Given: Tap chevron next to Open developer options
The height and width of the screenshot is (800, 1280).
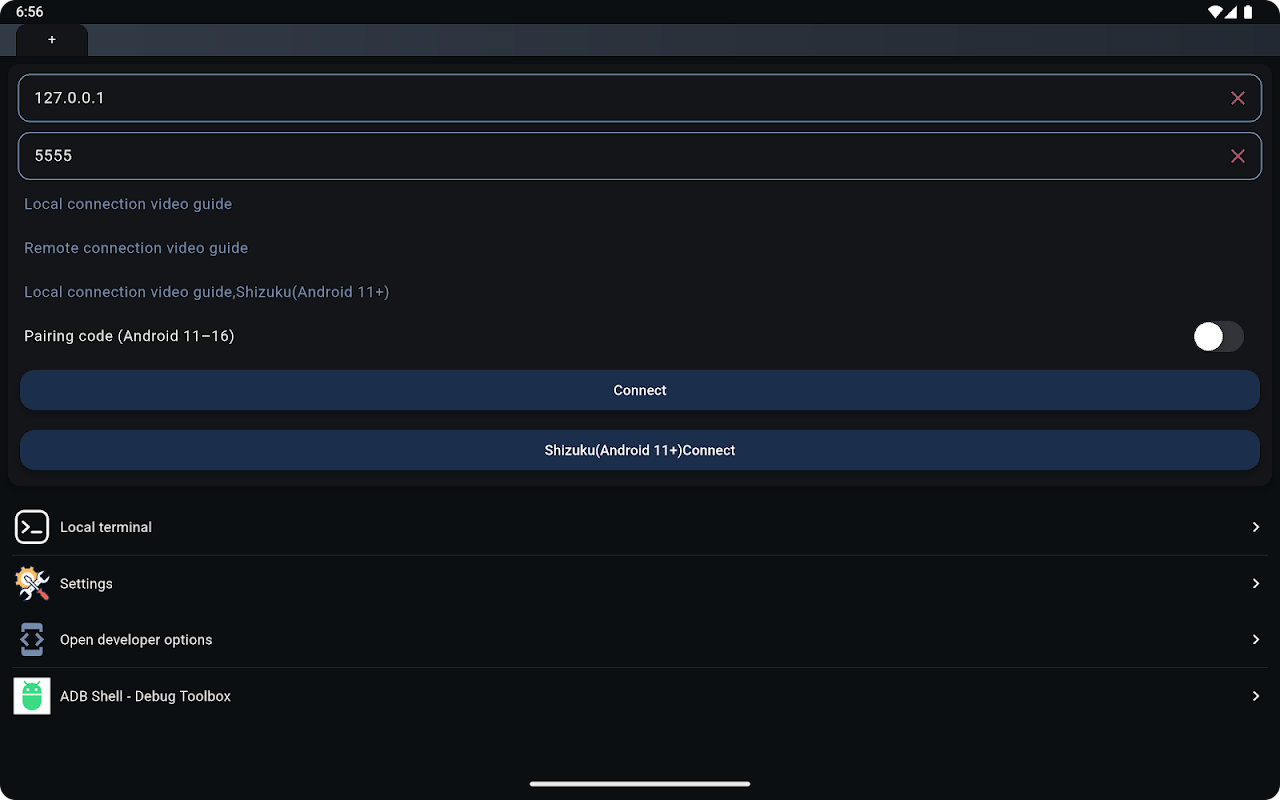Looking at the screenshot, I should (x=1256, y=639).
